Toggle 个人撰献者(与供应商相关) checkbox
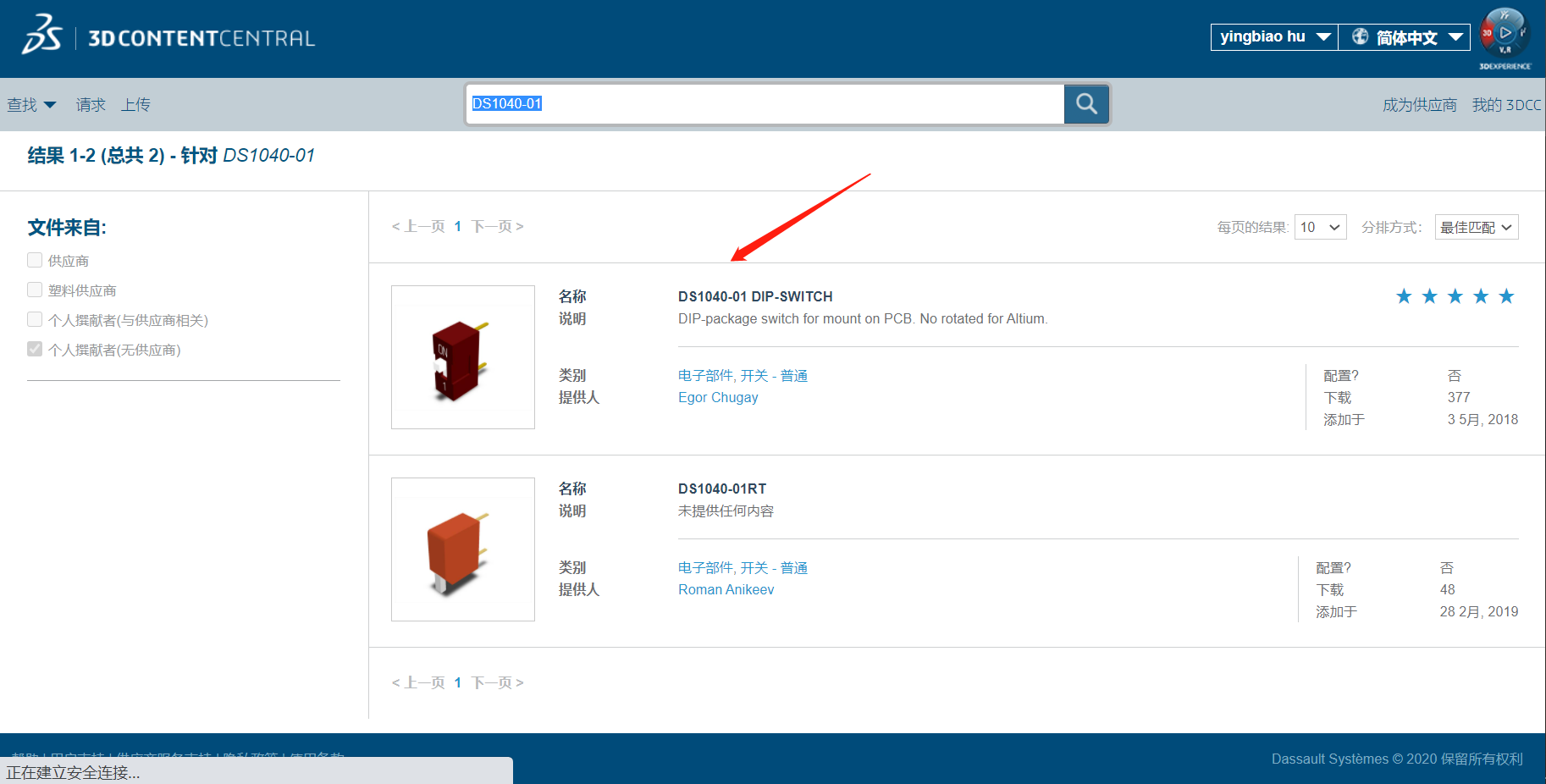 pyautogui.click(x=35, y=319)
